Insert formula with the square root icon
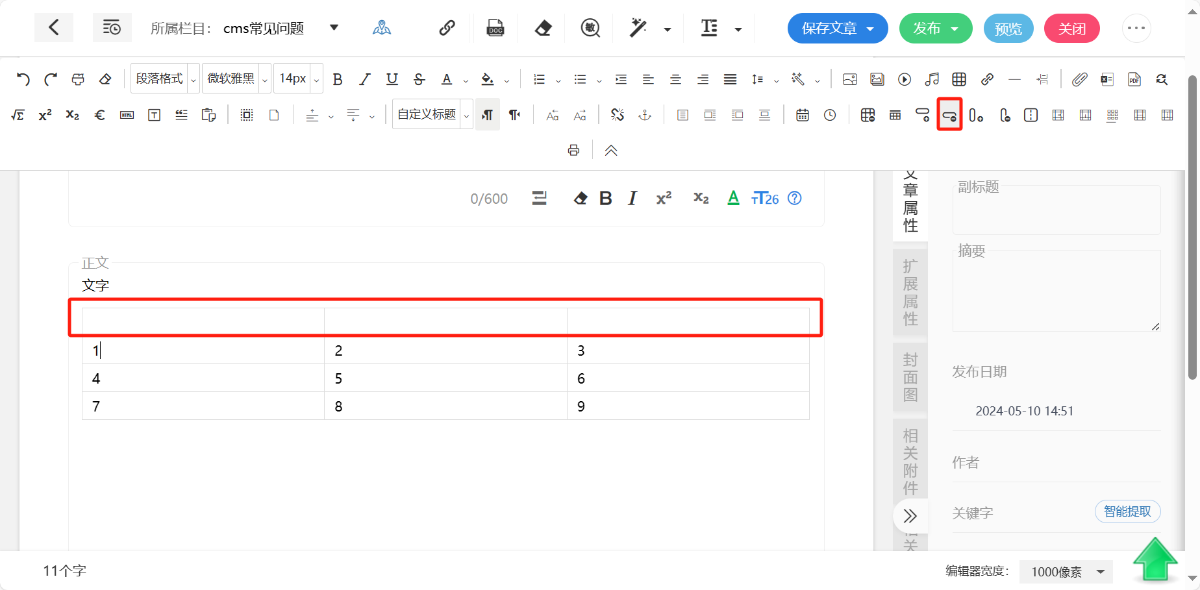 pos(18,115)
